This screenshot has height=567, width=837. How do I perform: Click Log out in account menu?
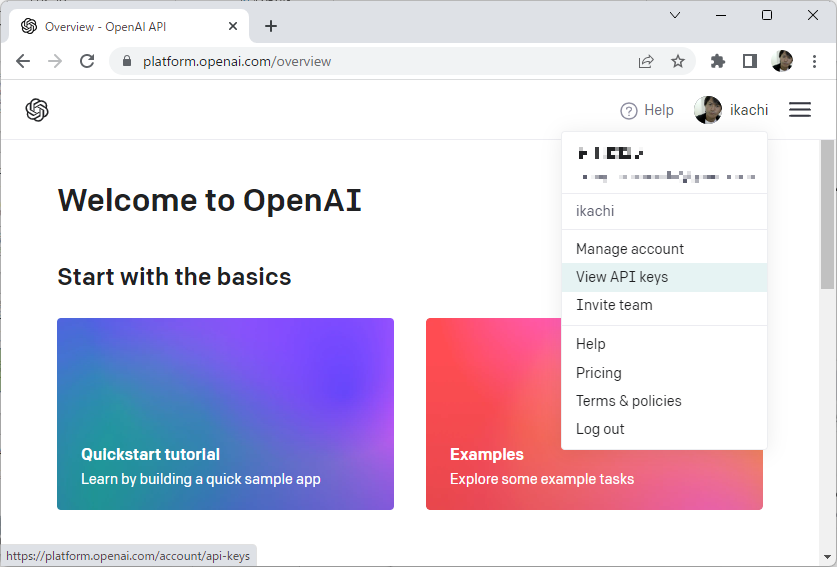(600, 429)
